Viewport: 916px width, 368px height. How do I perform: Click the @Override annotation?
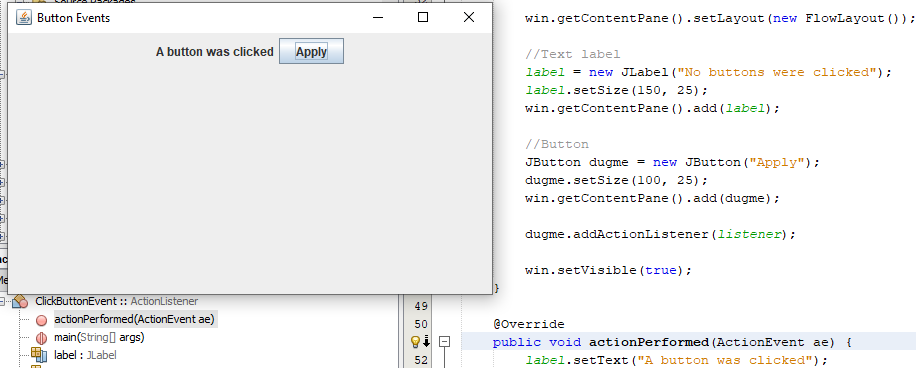coord(529,324)
